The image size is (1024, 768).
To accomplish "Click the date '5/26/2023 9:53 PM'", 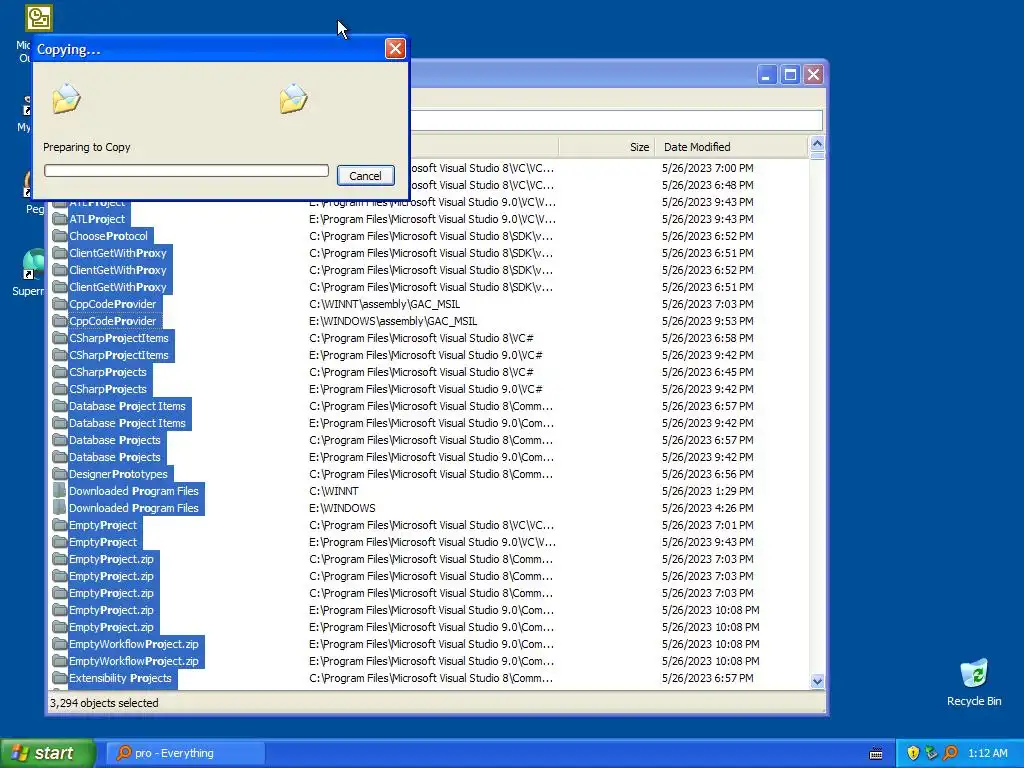I will click(707, 321).
